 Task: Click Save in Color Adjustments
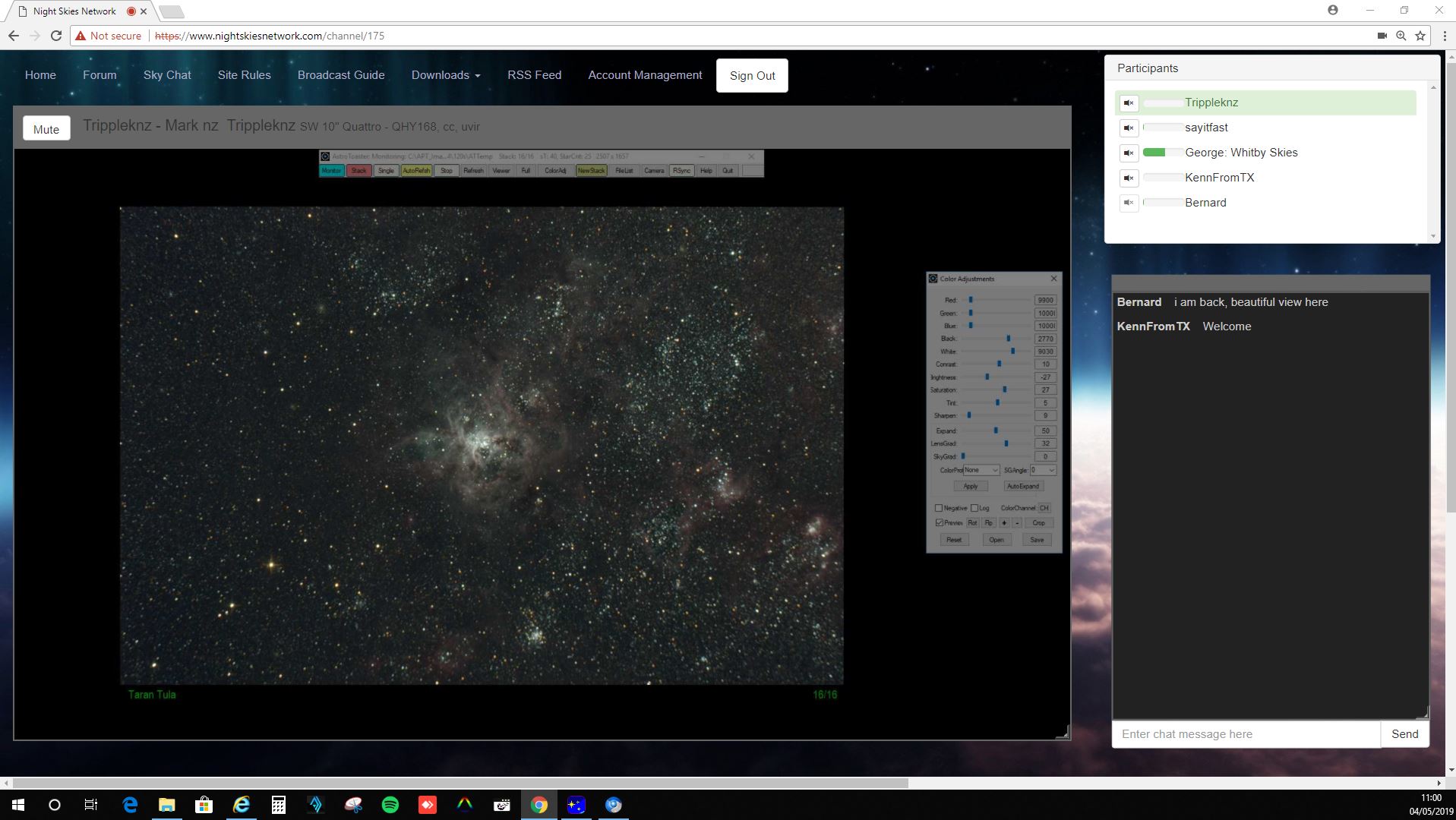pos(1037,540)
